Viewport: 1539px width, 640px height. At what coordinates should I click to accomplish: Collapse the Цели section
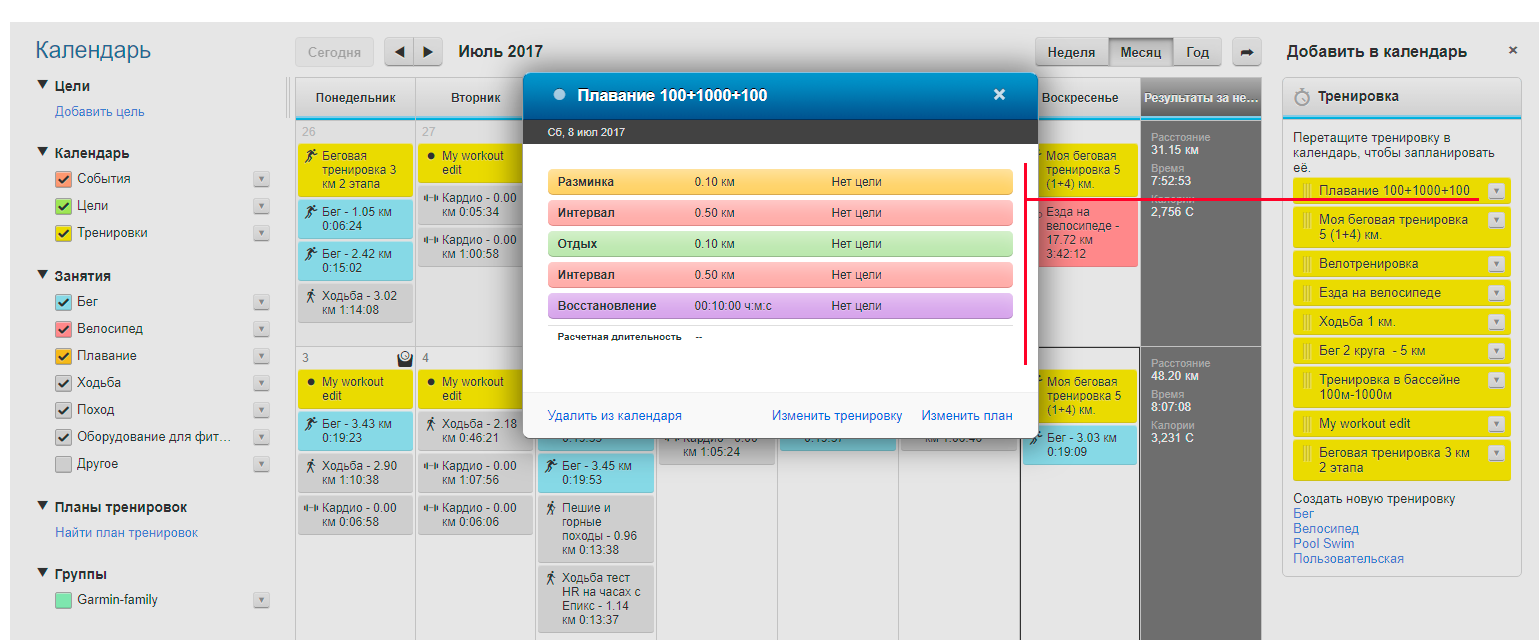[43, 86]
